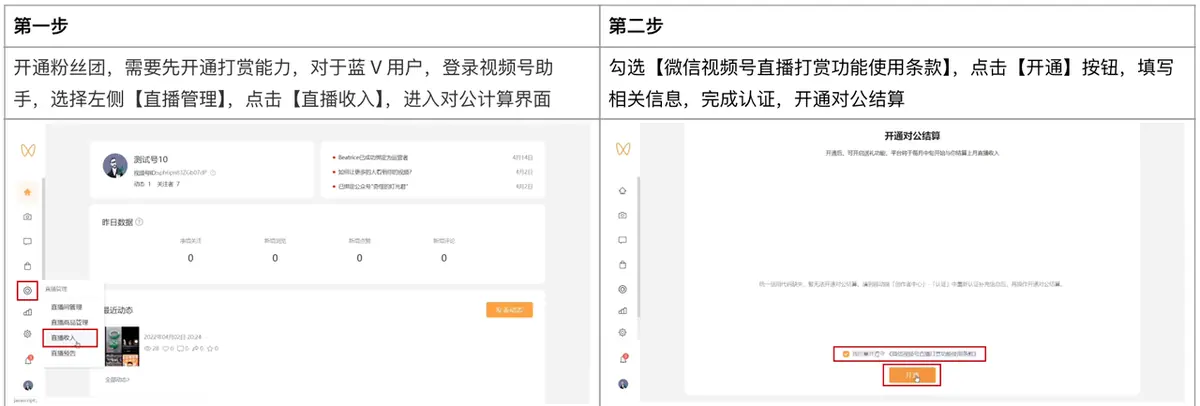Open the camera icon in the first-step sidebar
1200x406 pixels.
(28, 216)
